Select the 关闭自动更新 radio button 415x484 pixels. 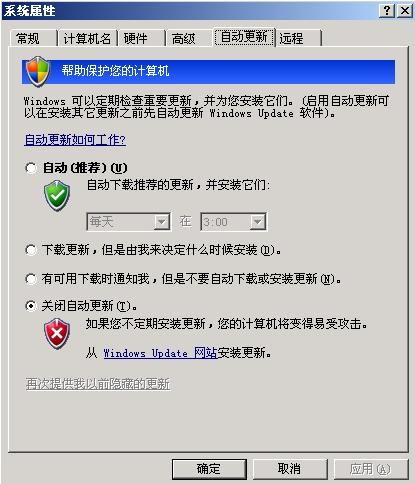(31, 306)
